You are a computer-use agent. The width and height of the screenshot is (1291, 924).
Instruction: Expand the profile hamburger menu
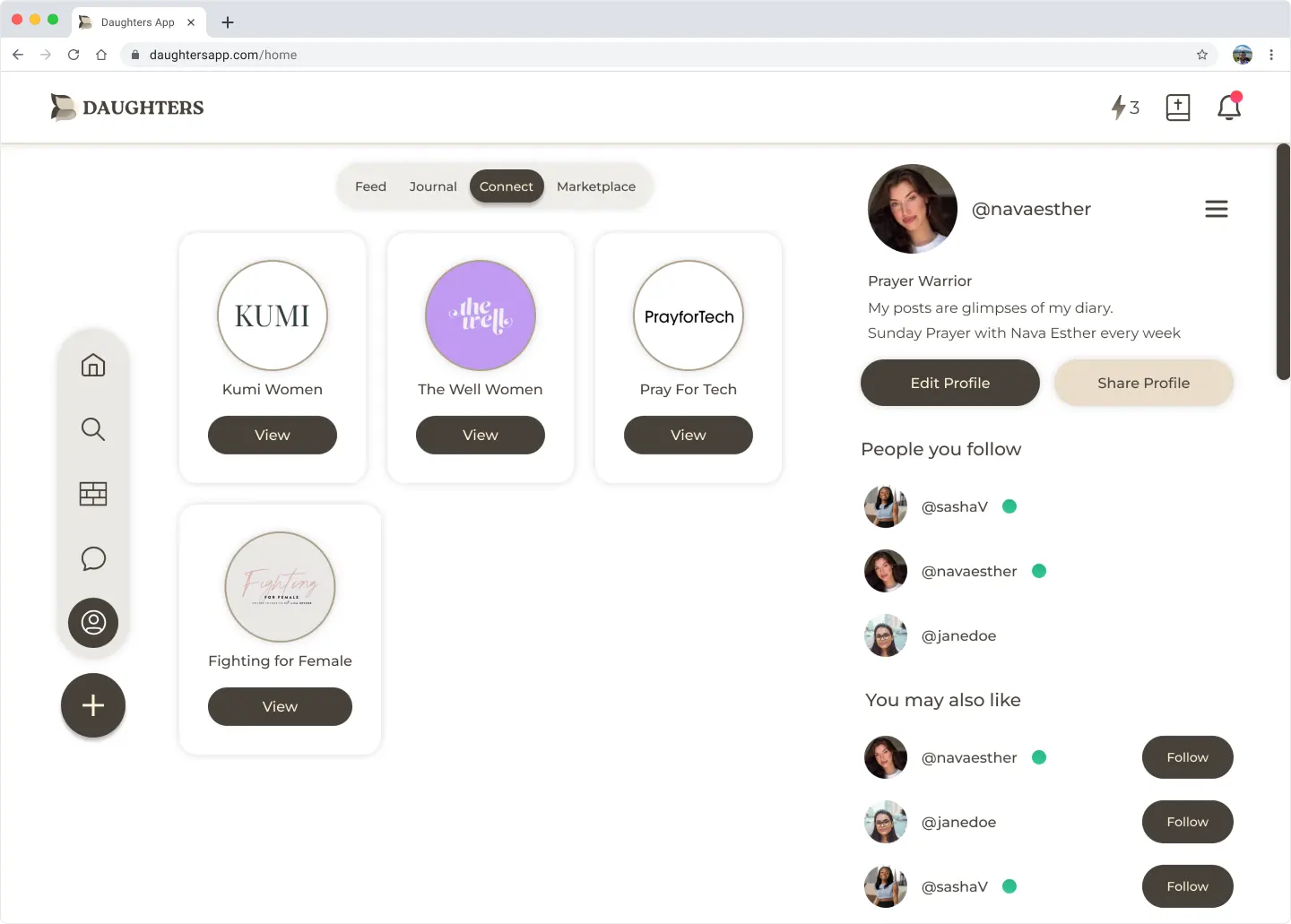pyautogui.click(x=1216, y=209)
